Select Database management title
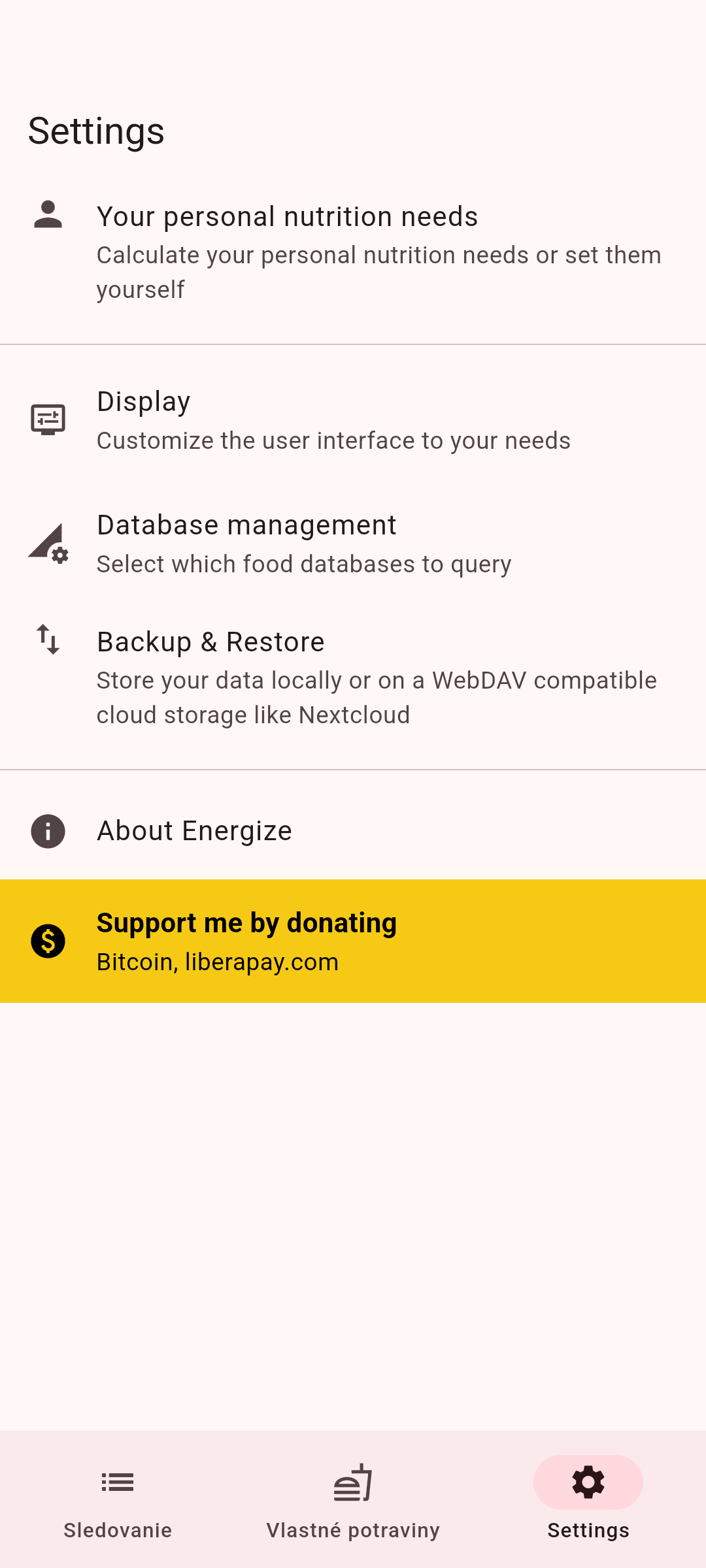Screen dimensions: 706x1568 (x=246, y=525)
